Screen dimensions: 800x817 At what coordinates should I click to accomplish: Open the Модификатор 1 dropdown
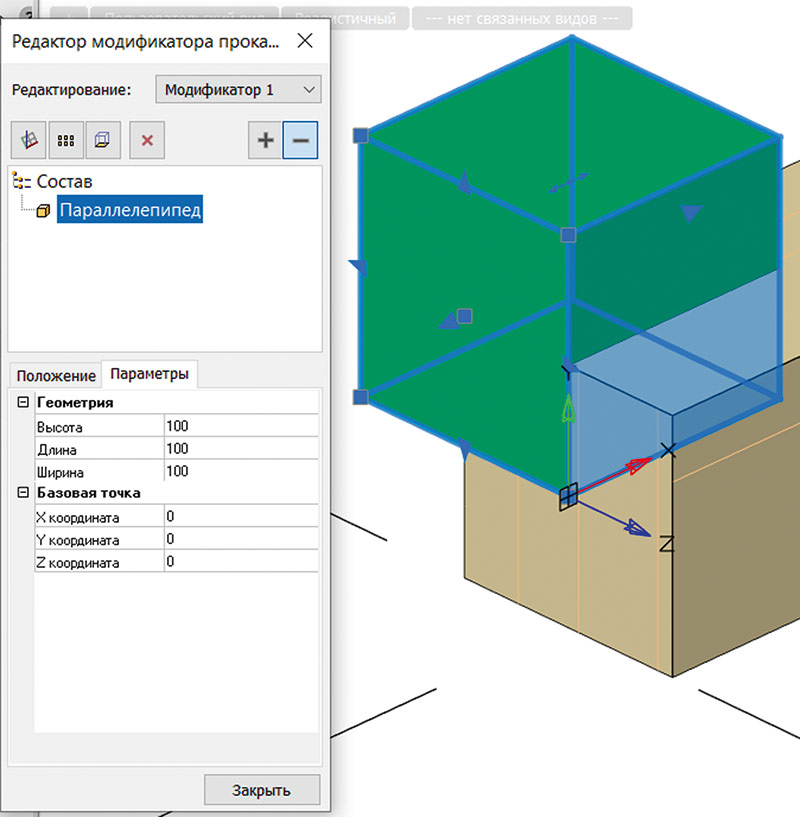point(238,90)
